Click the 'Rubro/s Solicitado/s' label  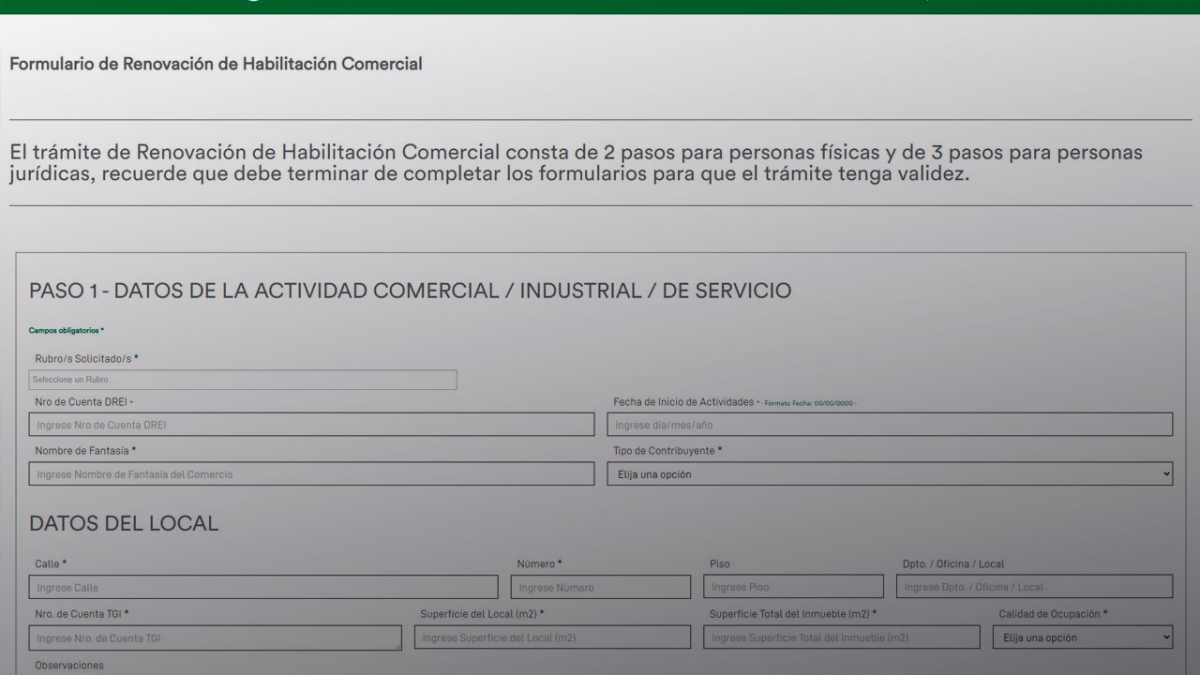pyautogui.click(x=87, y=358)
